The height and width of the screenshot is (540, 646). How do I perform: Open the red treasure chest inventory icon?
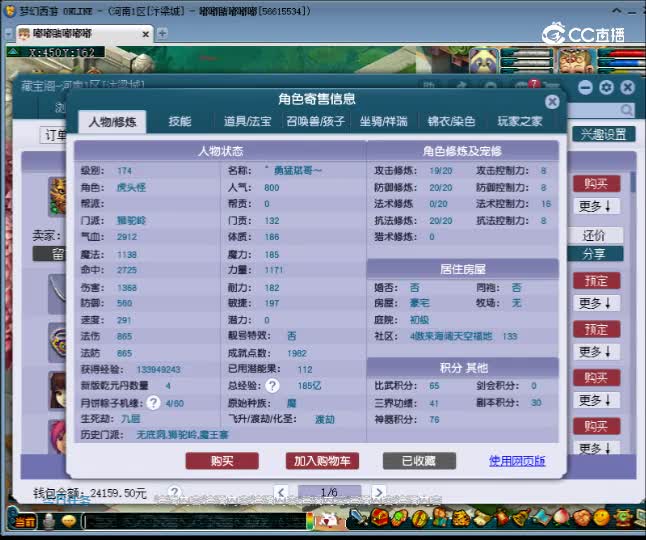[380, 517]
